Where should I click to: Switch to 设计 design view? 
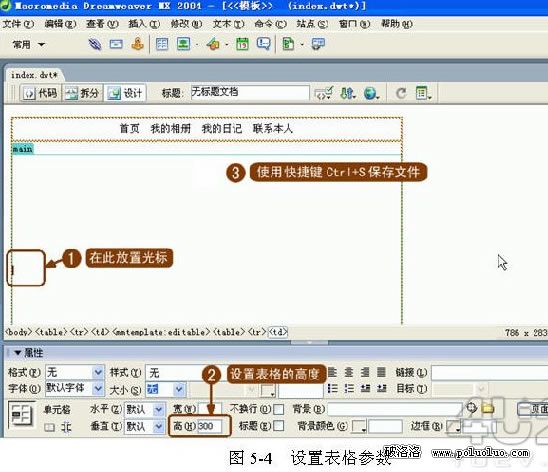point(125,93)
